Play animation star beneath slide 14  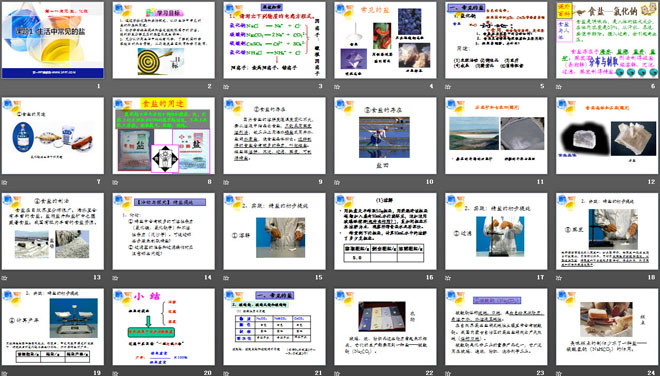[x=115, y=278]
